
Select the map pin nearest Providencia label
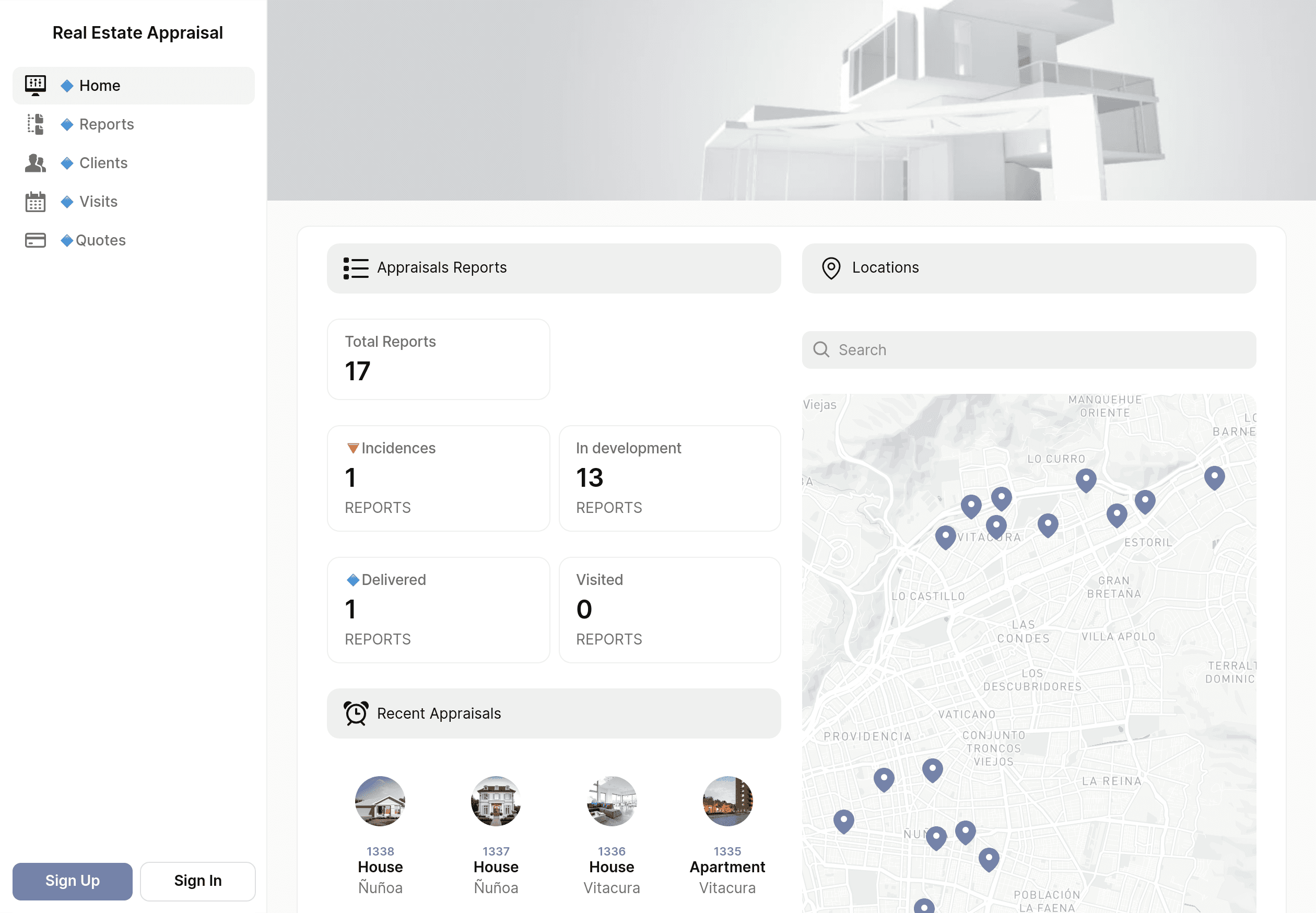(x=884, y=780)
